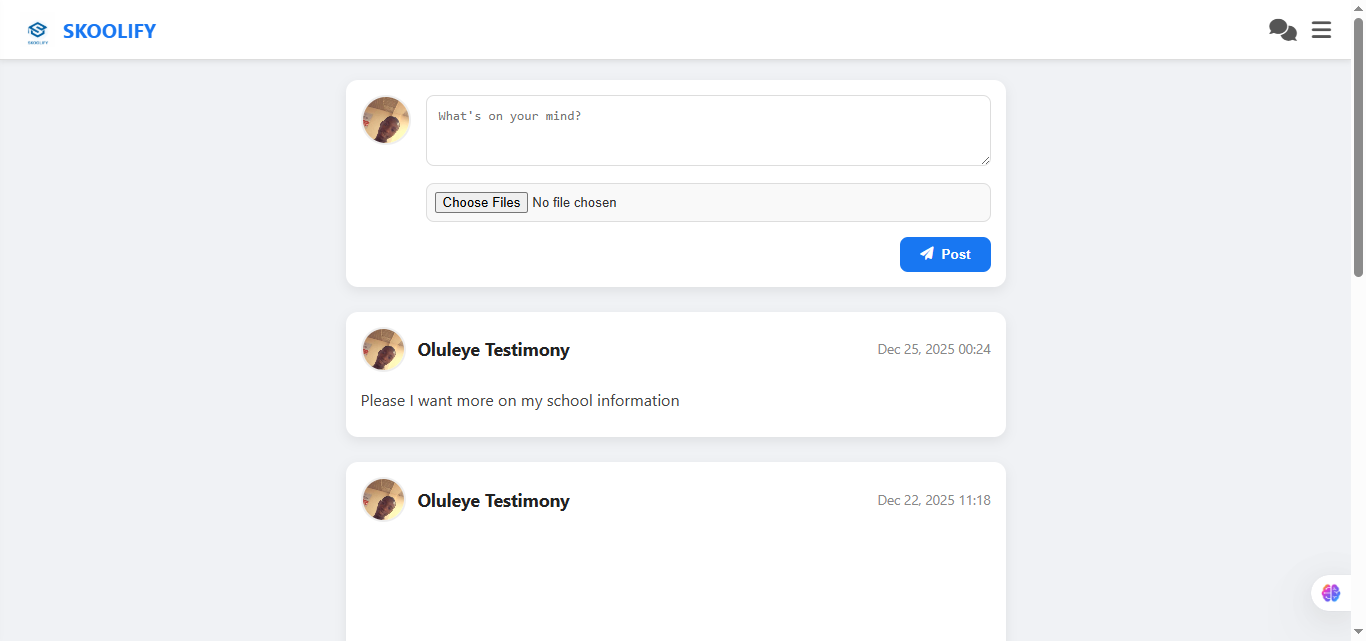Screen dimensions: 1366x641
Task: Open Oluleye Testimony's name on the Dec 22 post
Action: coord(493,501)
